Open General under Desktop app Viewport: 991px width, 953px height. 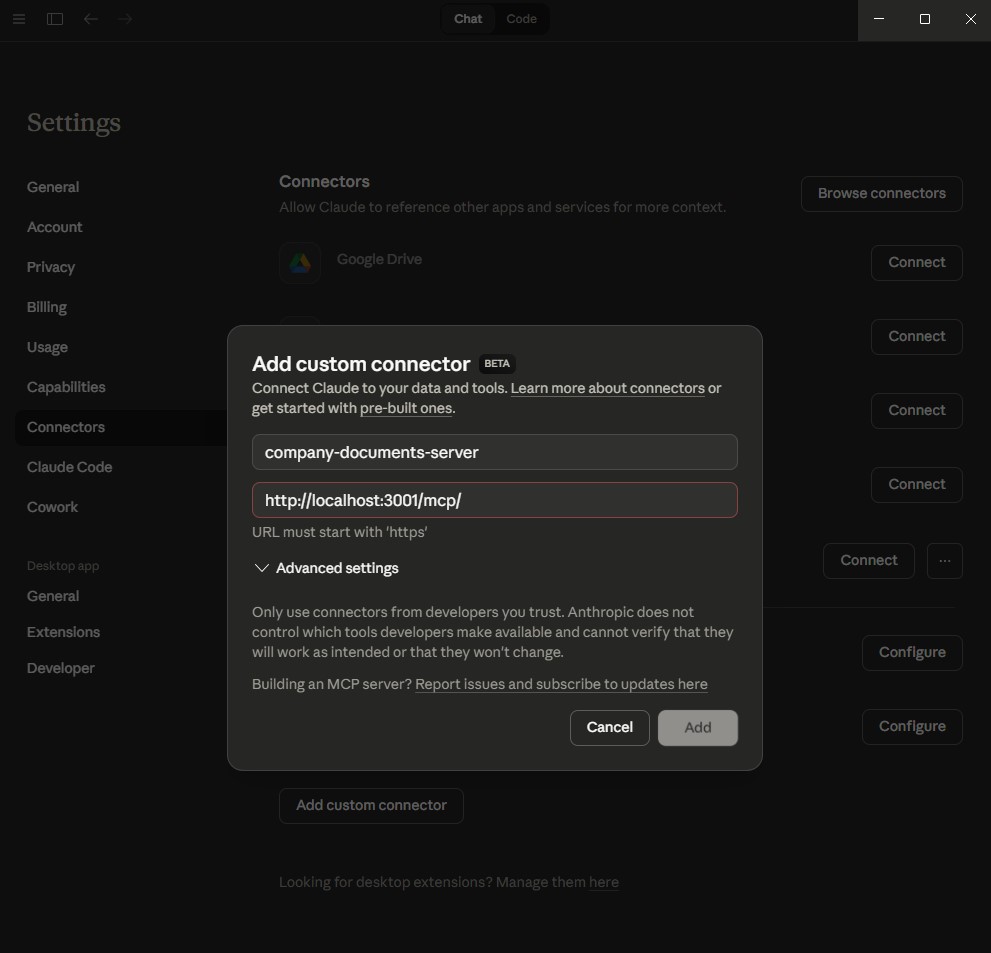(x=53, y=596)
